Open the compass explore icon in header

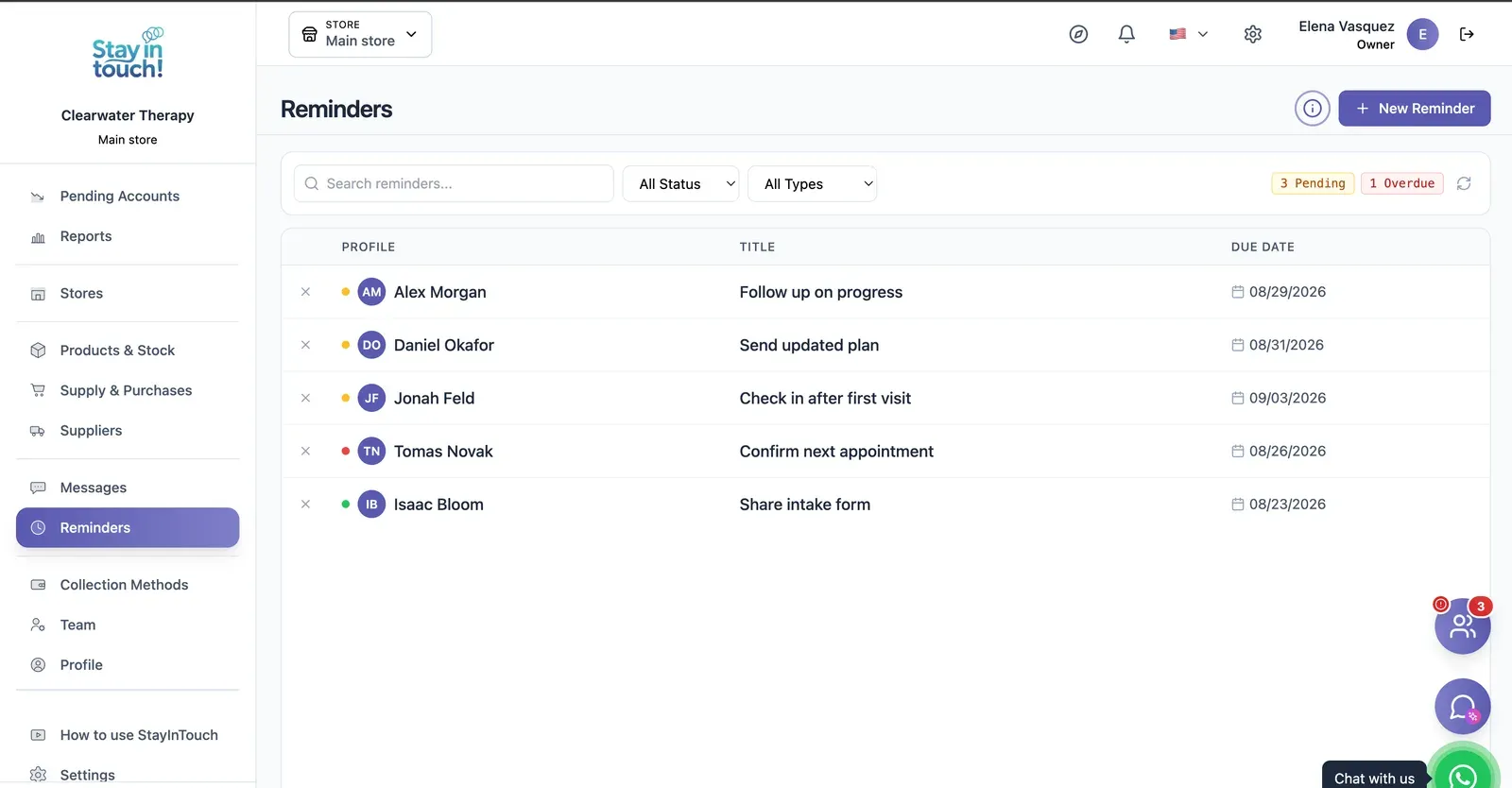point(1078,34)
